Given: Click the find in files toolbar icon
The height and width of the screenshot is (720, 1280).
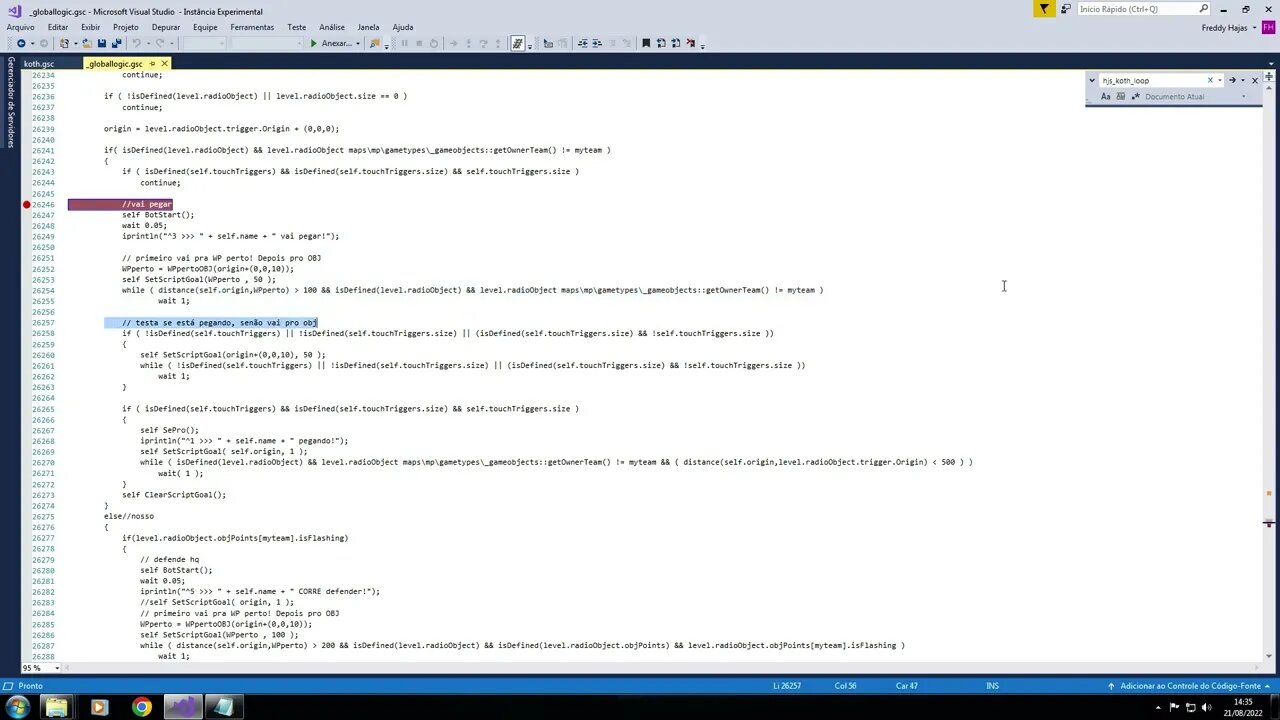Looking at the screenshot, I should coord(375,43).
